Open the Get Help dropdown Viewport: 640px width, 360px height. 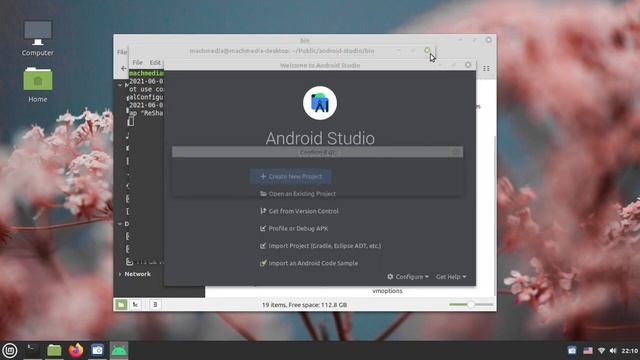click(x=451, y=277)
